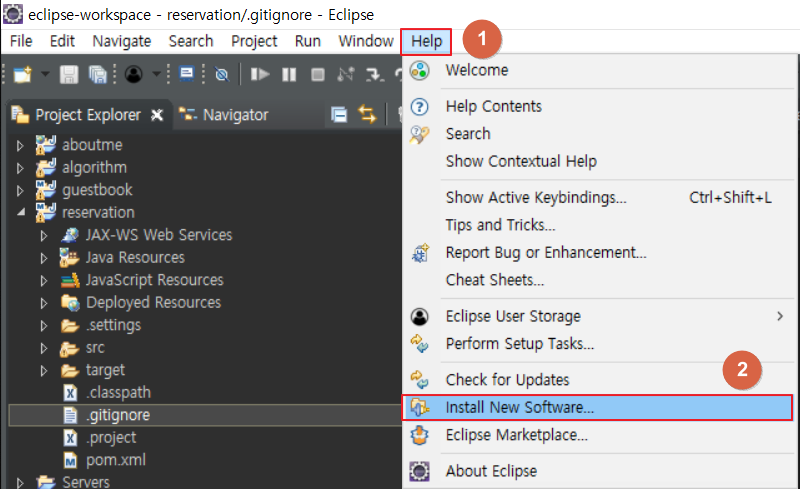Click the Deployed Resources folder icon
The image size is (800, 489).
pos(70,303)
